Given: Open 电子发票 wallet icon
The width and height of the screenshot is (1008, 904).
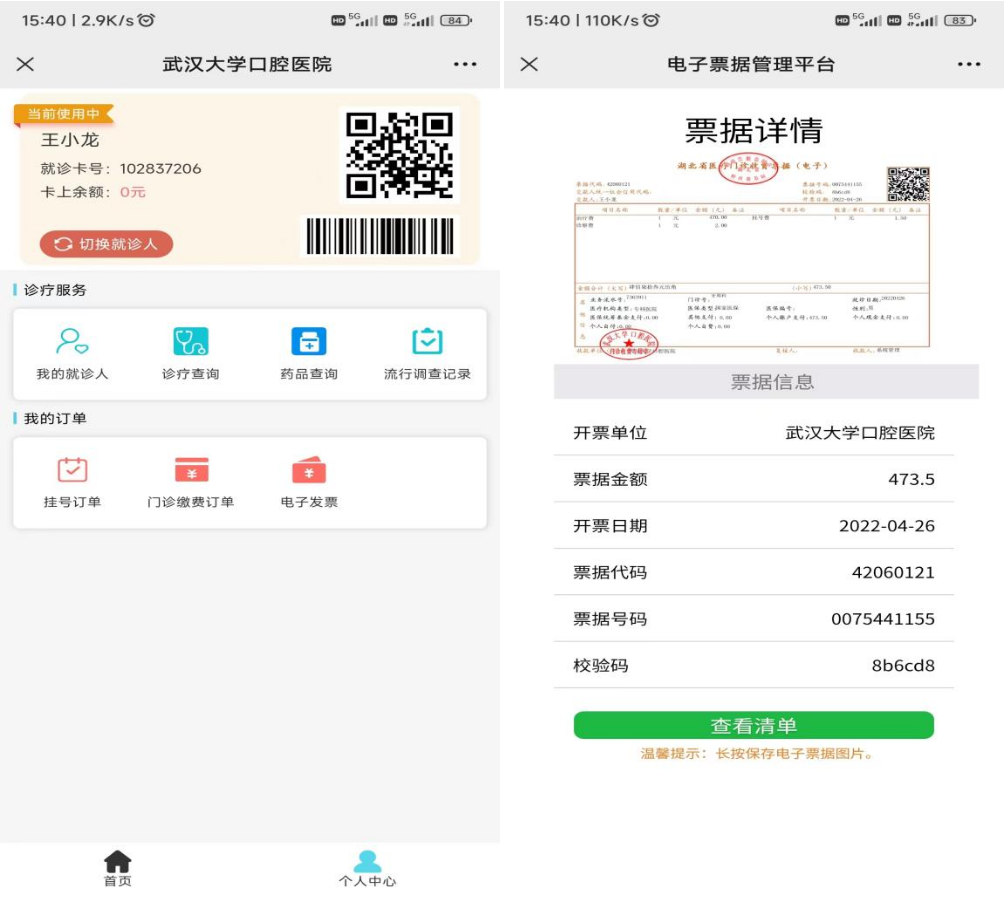Looking at the screenshot, I should pos(309,470).
